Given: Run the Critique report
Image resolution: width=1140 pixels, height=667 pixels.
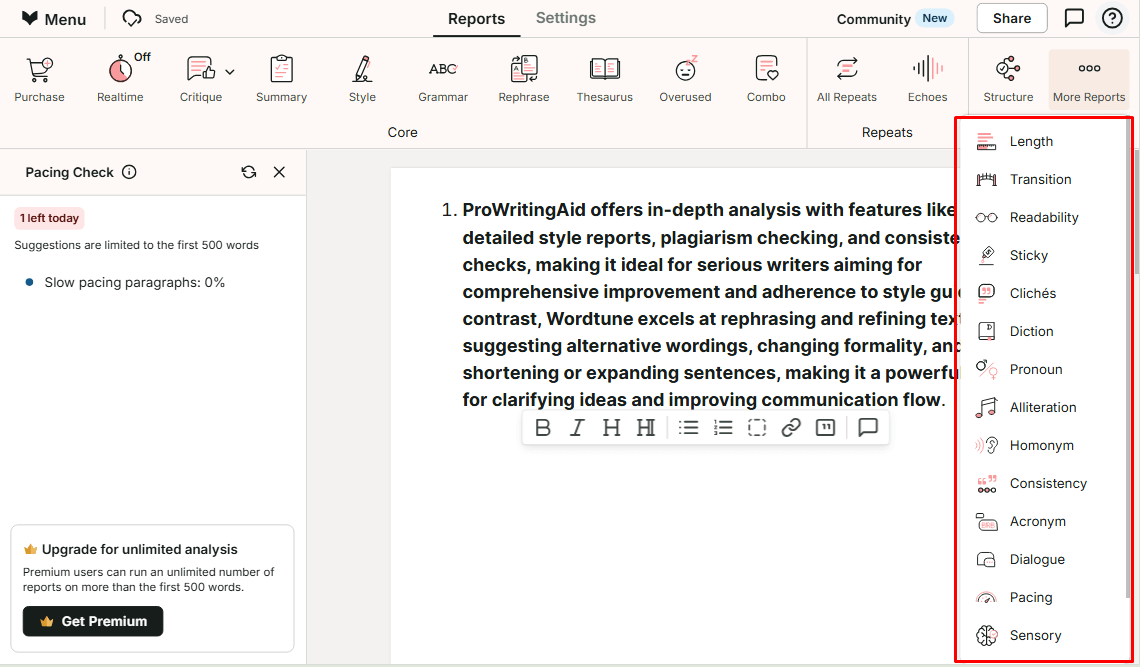Looking at the screenshot, I should click(x=201, y=80).
